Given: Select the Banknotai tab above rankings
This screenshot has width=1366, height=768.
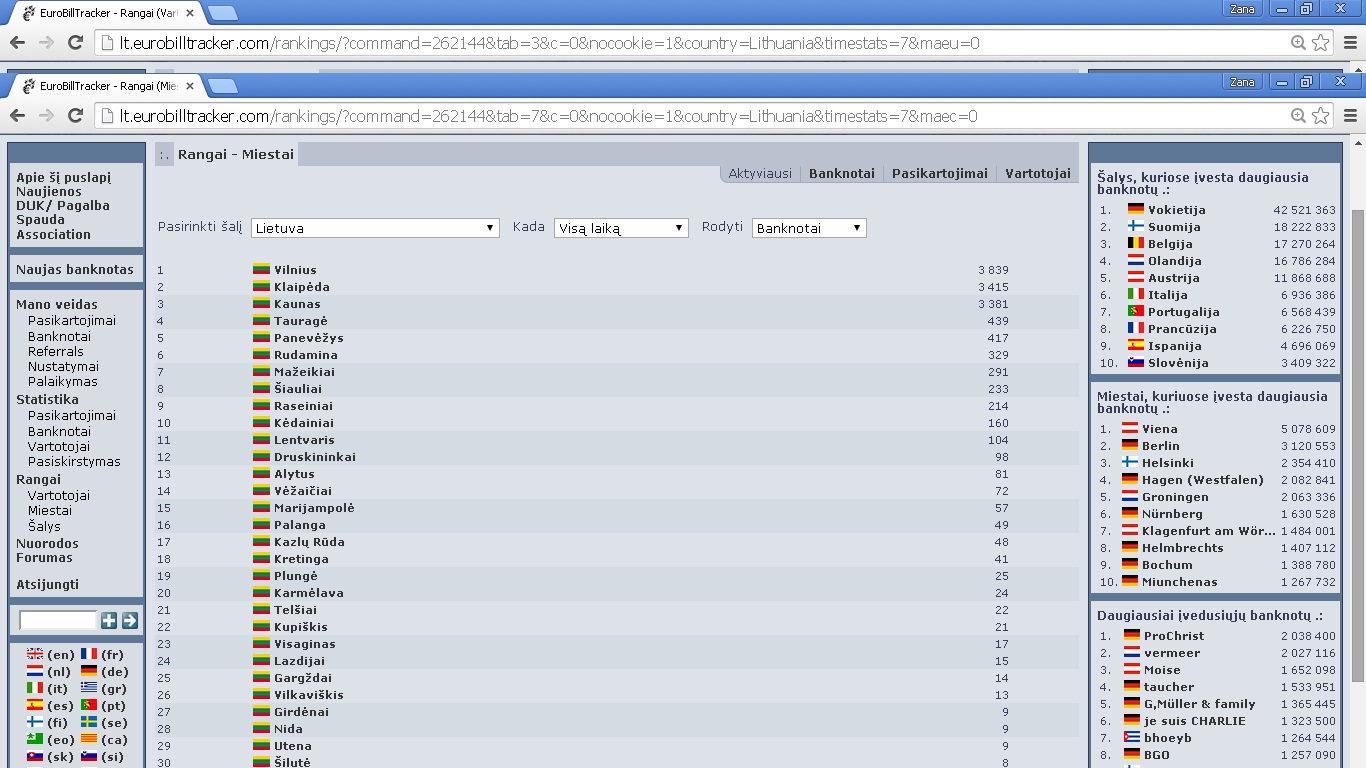Looking at the screenshot, I should point(842,173).
